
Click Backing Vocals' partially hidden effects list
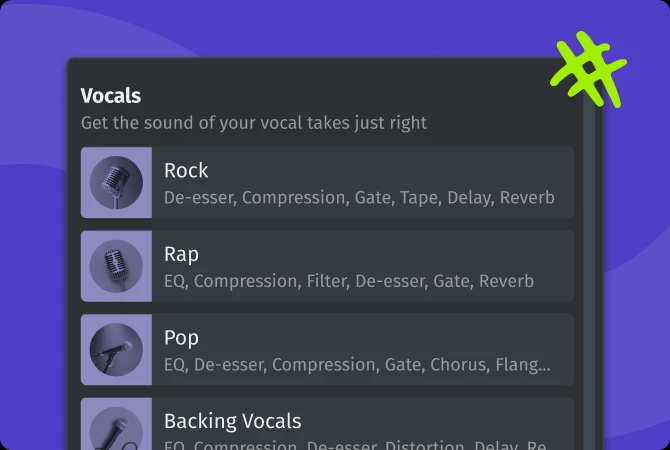click(x=357, y=444)
